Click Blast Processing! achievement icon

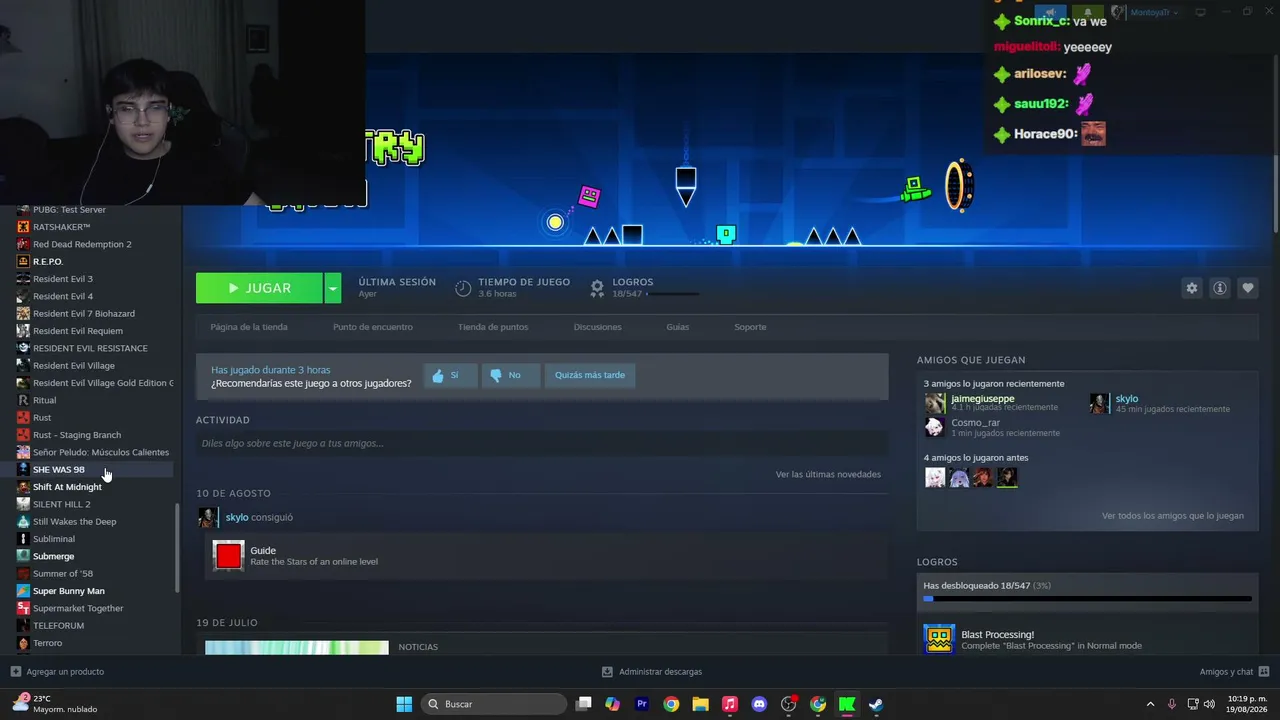(x=939, y=639)
